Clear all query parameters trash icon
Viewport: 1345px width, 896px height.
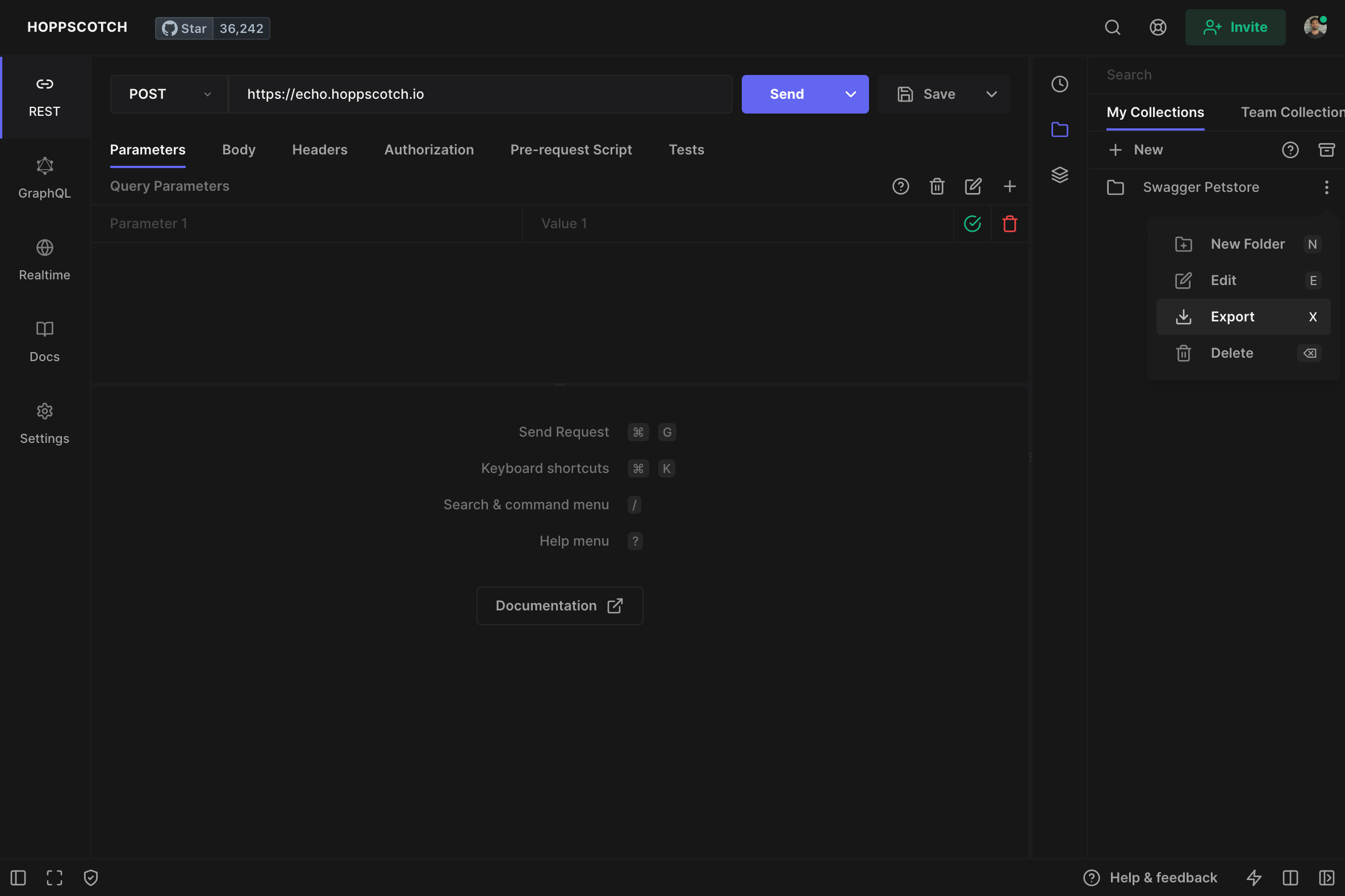(936, 186)
